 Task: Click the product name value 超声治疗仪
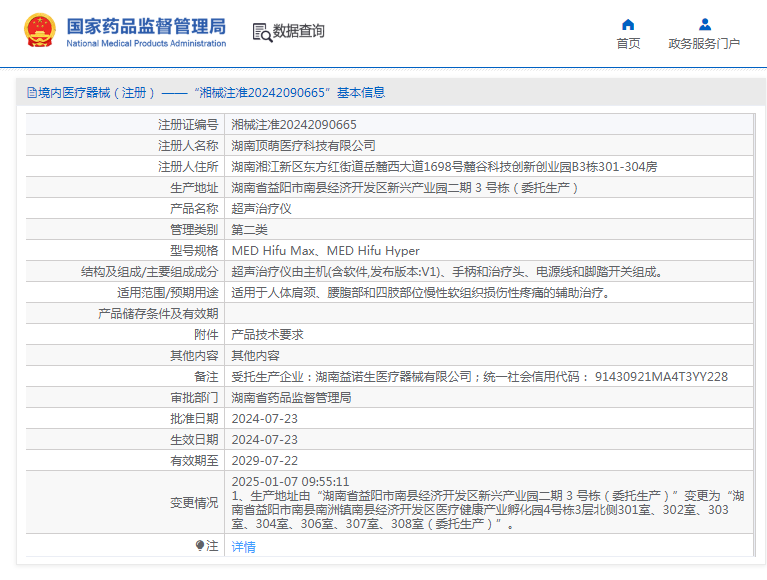click(261, 209)
